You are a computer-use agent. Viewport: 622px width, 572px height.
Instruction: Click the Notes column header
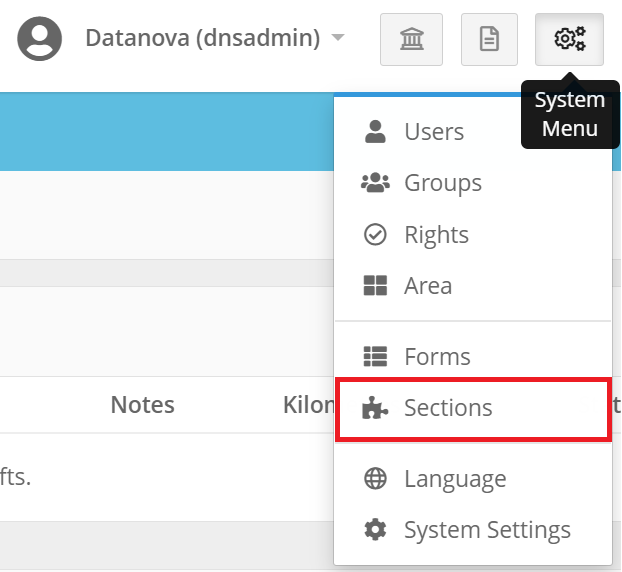142,405
